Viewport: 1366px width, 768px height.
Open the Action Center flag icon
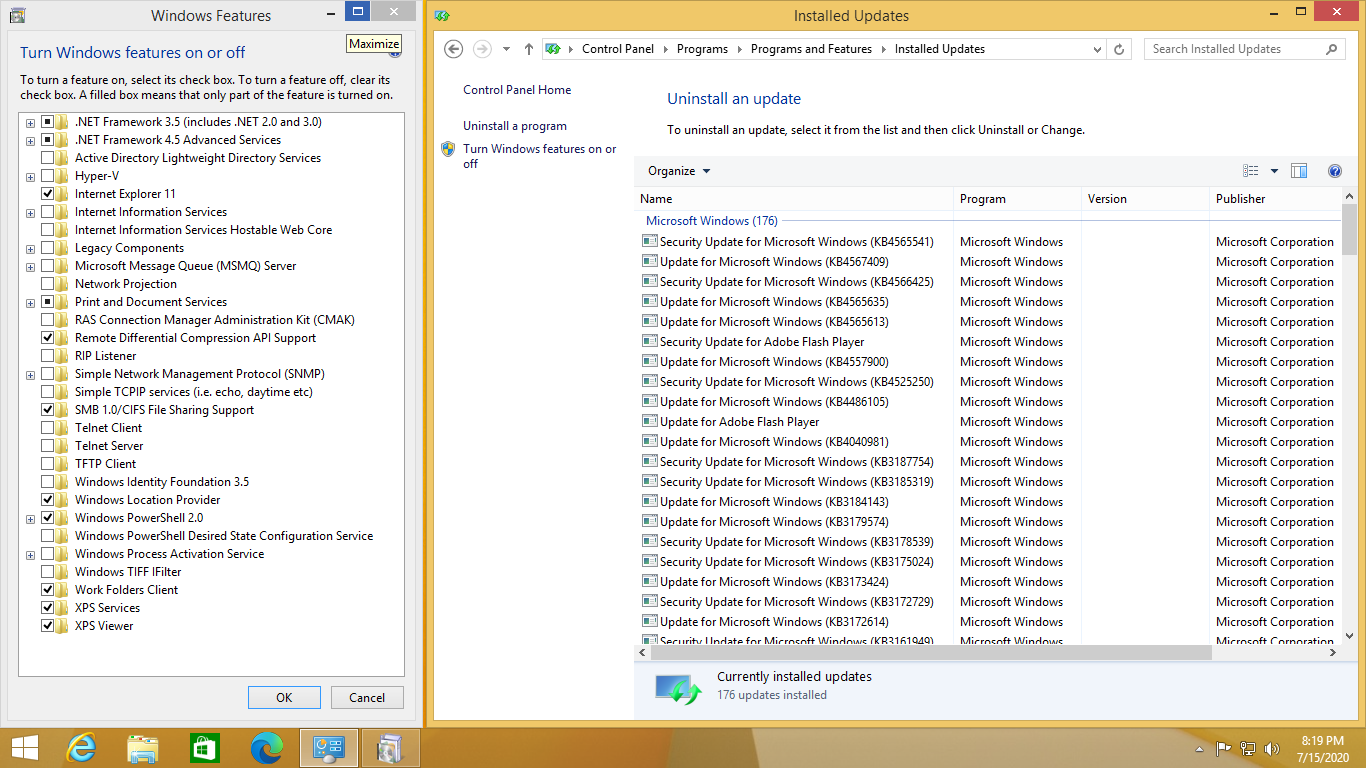point(1223,748)
